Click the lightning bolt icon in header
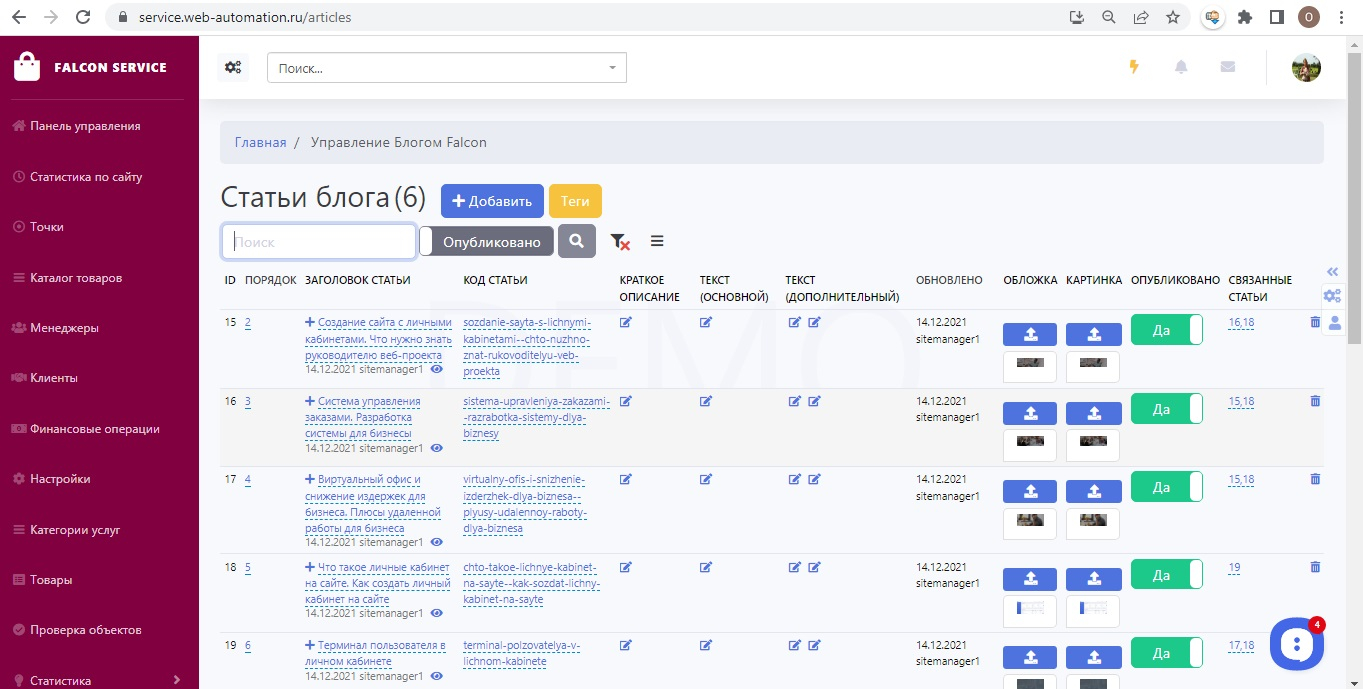The width and height of the screenshot is (1363, 689). (x=1134, y=67)
